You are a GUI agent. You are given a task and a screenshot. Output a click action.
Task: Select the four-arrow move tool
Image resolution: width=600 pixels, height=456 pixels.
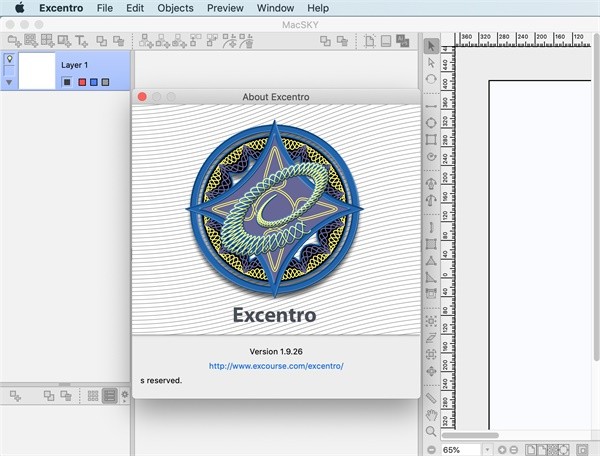pyautogui.click(x=431, y=371)
